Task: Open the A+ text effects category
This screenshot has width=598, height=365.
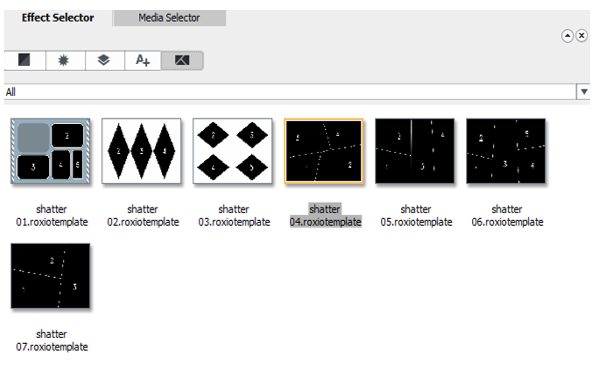Action: pyautogui.click(x=143, y=60)
